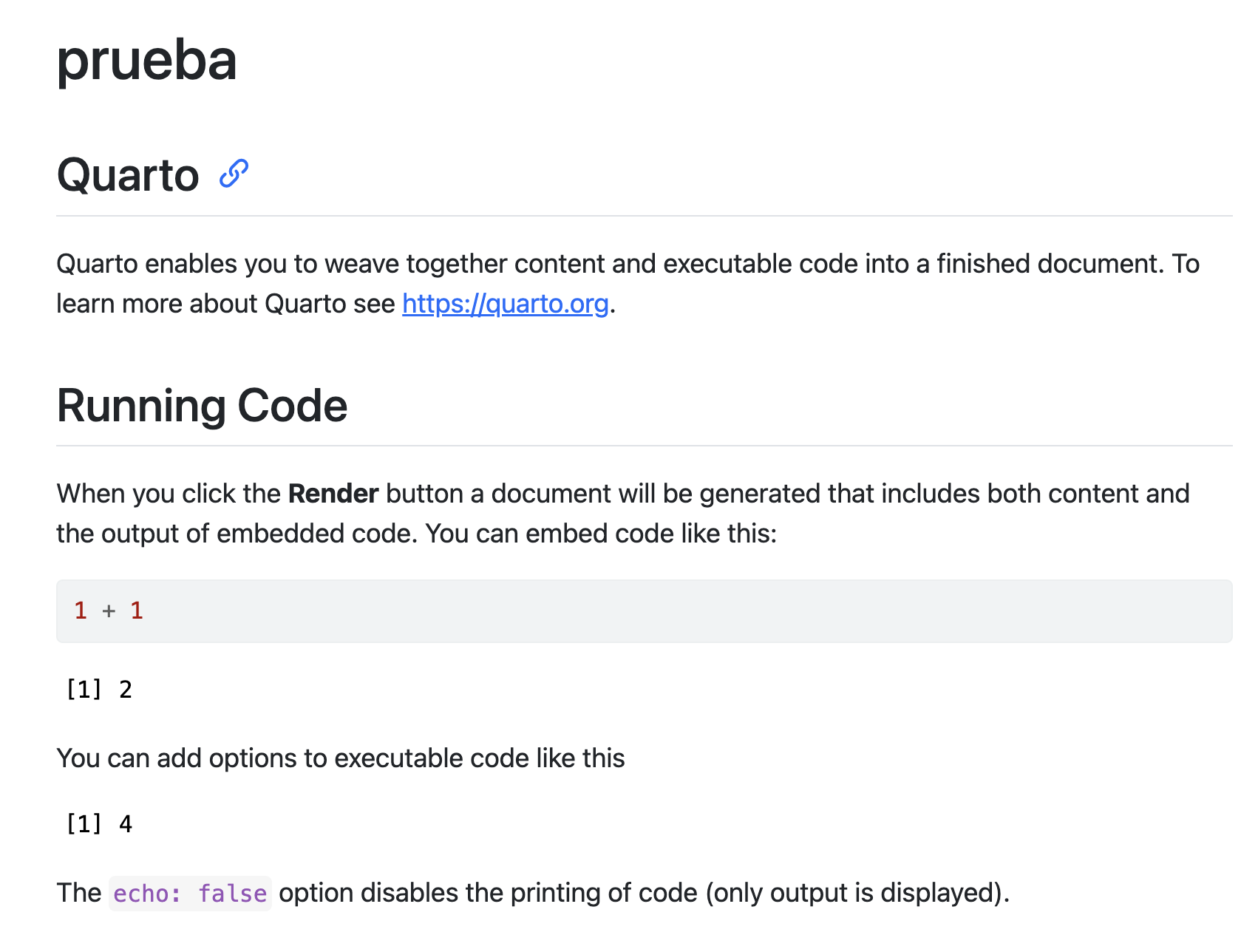The height and width of the screenshot is (952, 1258).
Task: Click the sentence starting "When you click the"
Action: (x=169, y=494)
